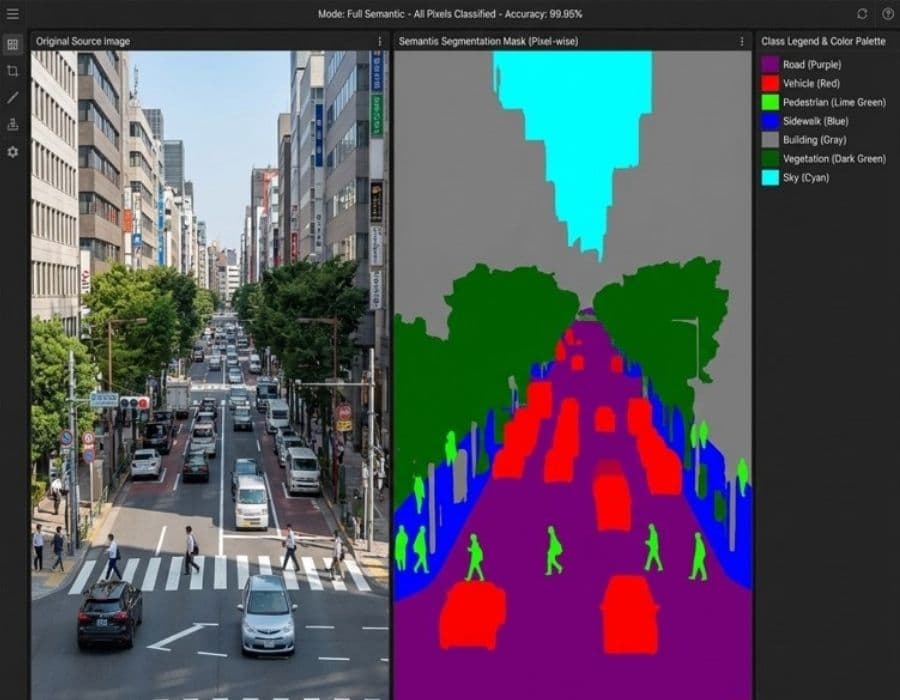Click the Original Source Image panel title

(x=83, y=41)
